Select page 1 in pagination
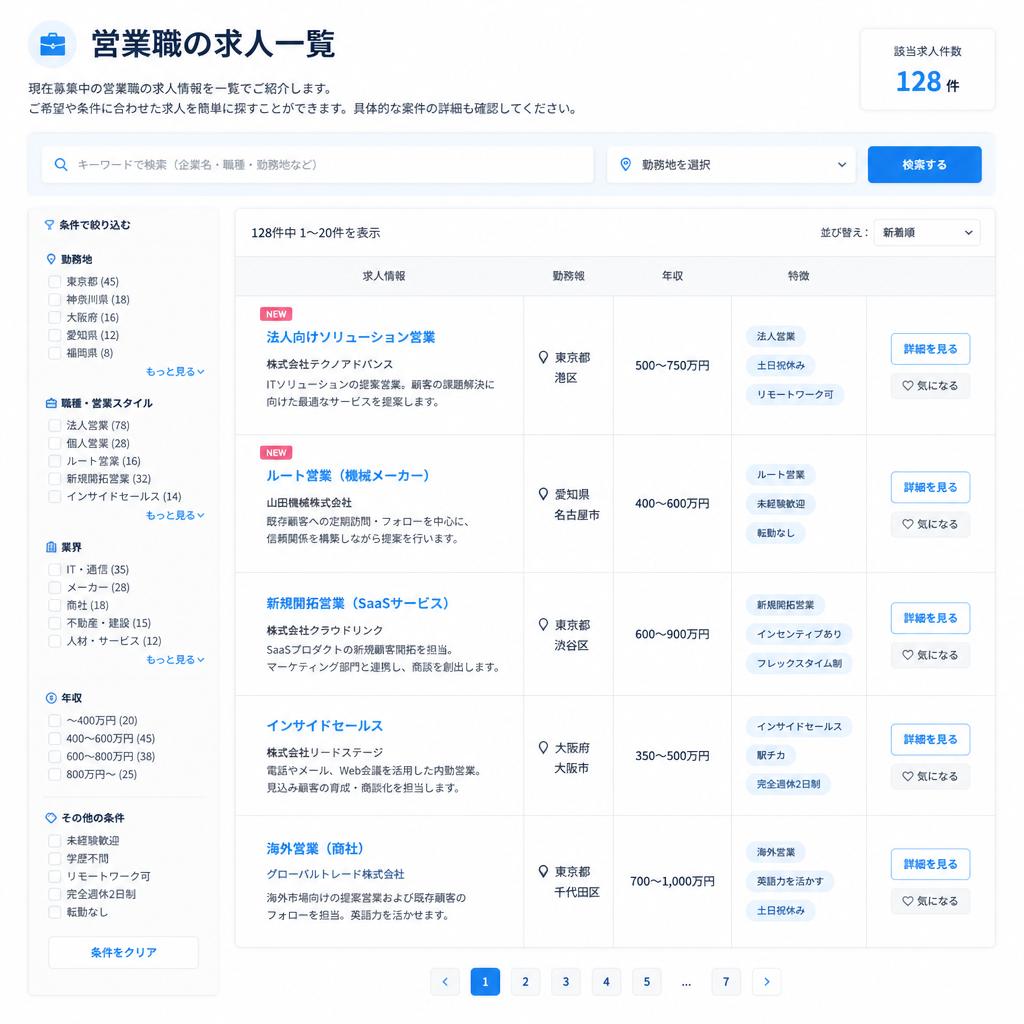 point(485,982)
